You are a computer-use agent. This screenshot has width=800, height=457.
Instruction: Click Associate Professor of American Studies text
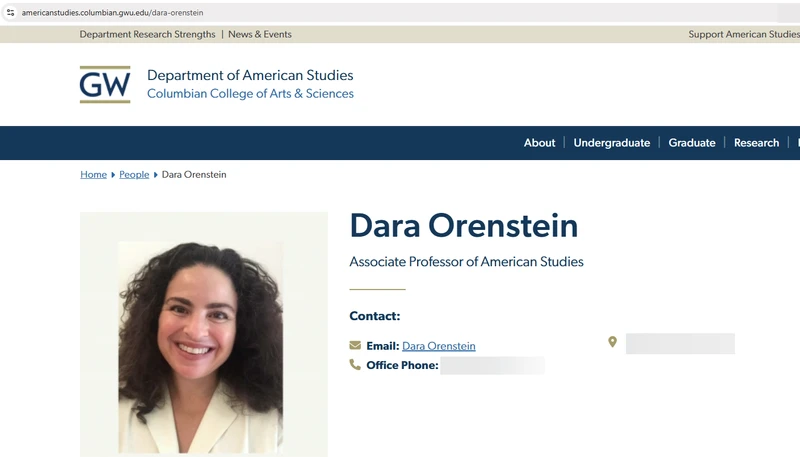[x=466, y=262]
